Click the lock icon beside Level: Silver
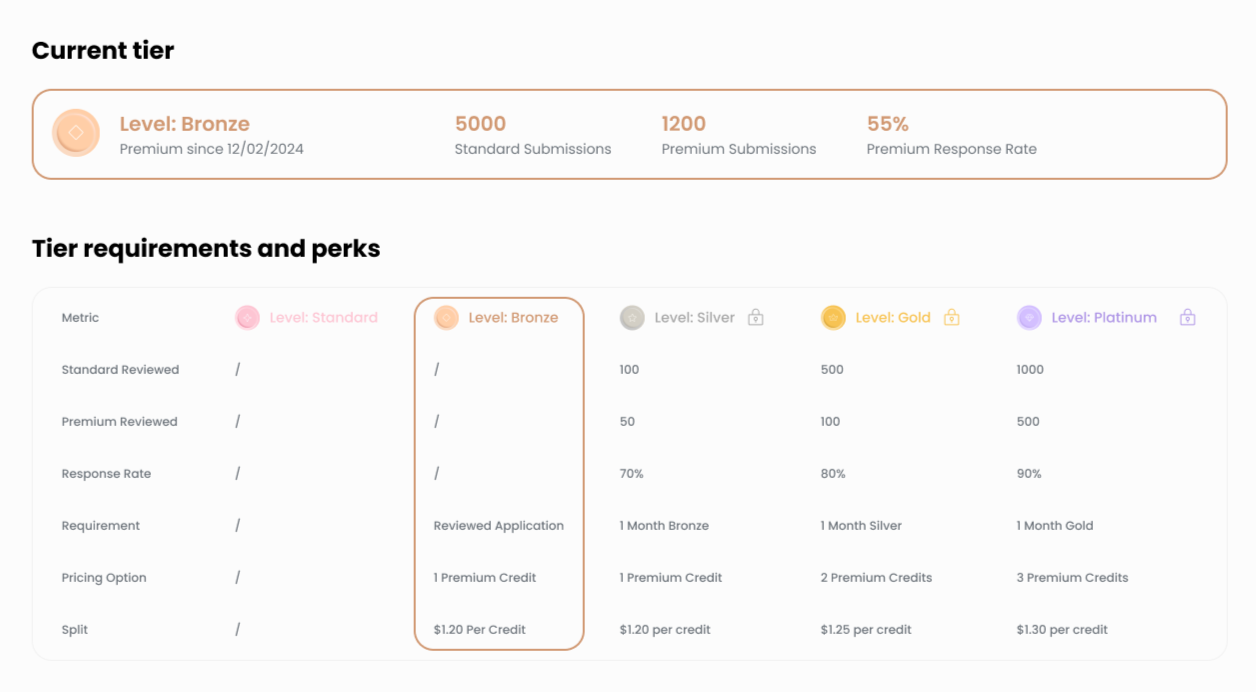This screenshot has height=692, width=1256. (x=756, y=318)
